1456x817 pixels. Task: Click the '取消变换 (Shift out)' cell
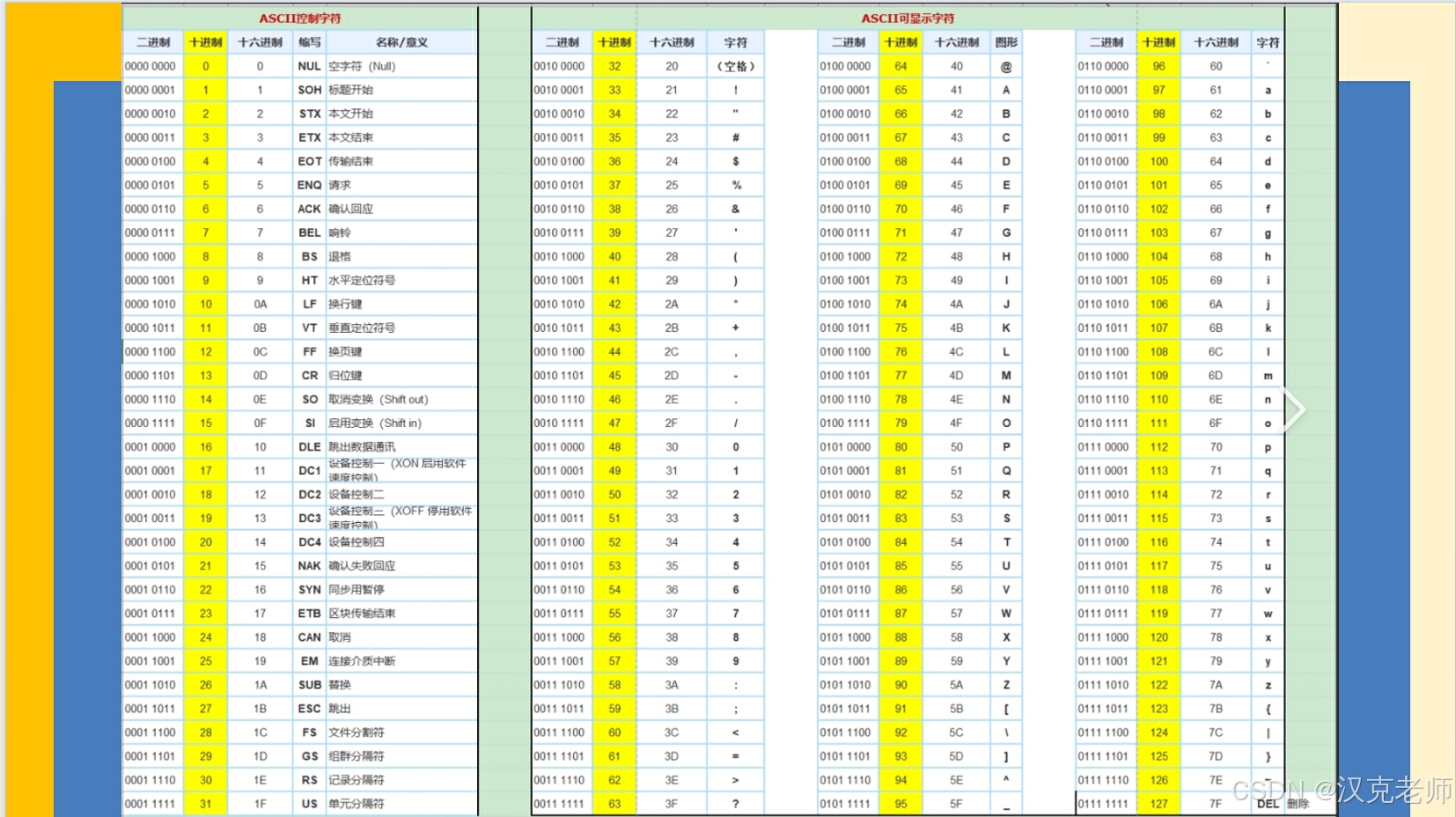tap(401, 399)
